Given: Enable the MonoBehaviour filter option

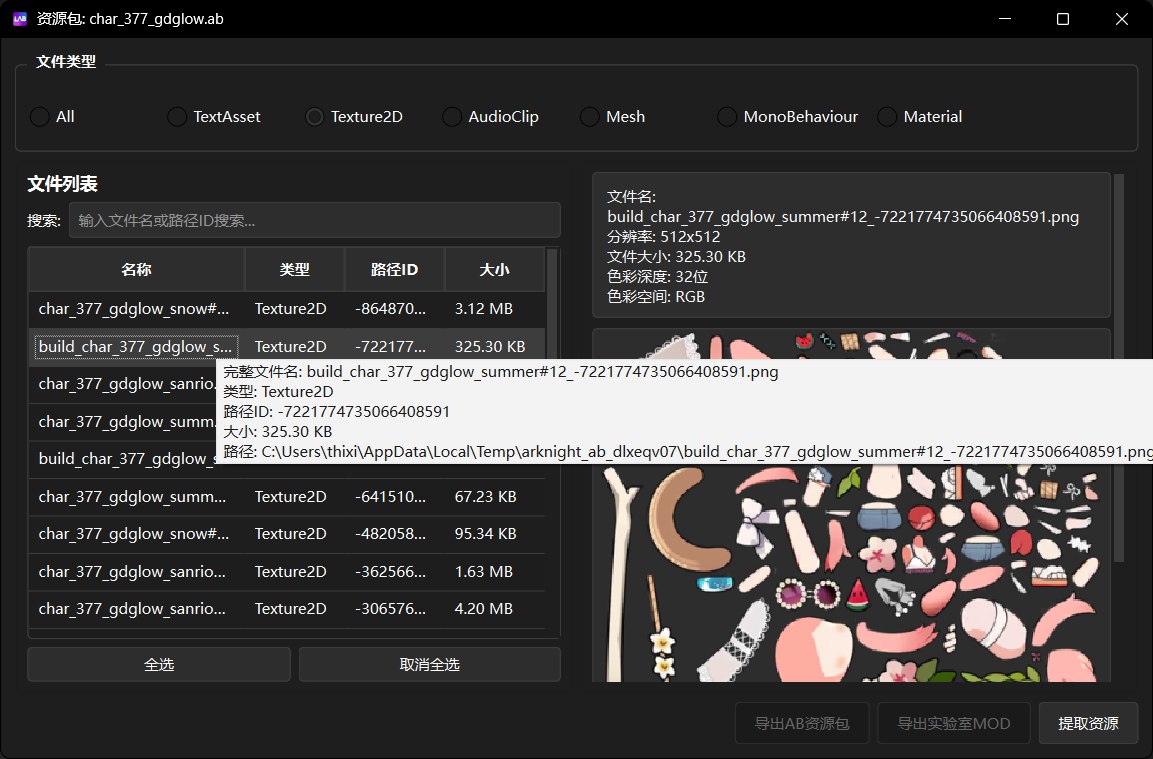Looking at the screenshot, I should coord(727,117).
